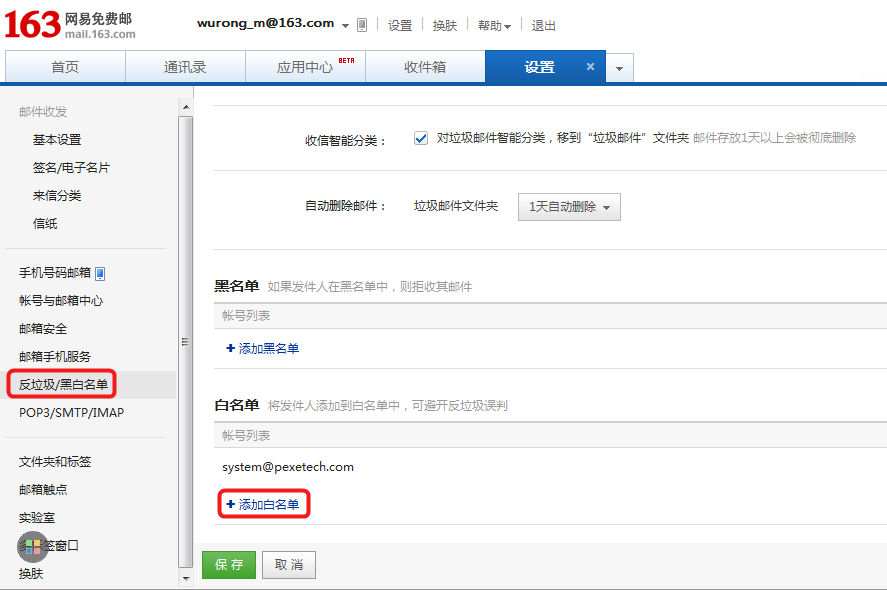
Task: Click the 取消 button
Action: (x=289, y=565)
